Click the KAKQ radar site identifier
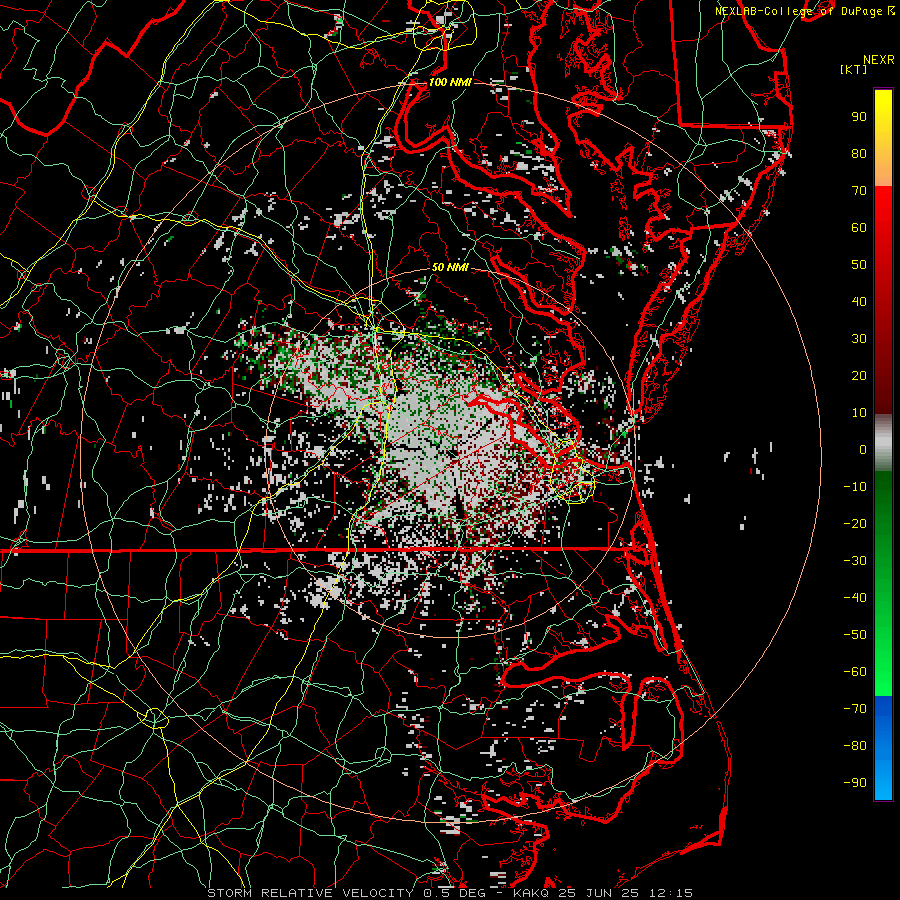Image resolution: width=900 pixels, height=900 pixels. pyautogui.click(x=532, y=893)
